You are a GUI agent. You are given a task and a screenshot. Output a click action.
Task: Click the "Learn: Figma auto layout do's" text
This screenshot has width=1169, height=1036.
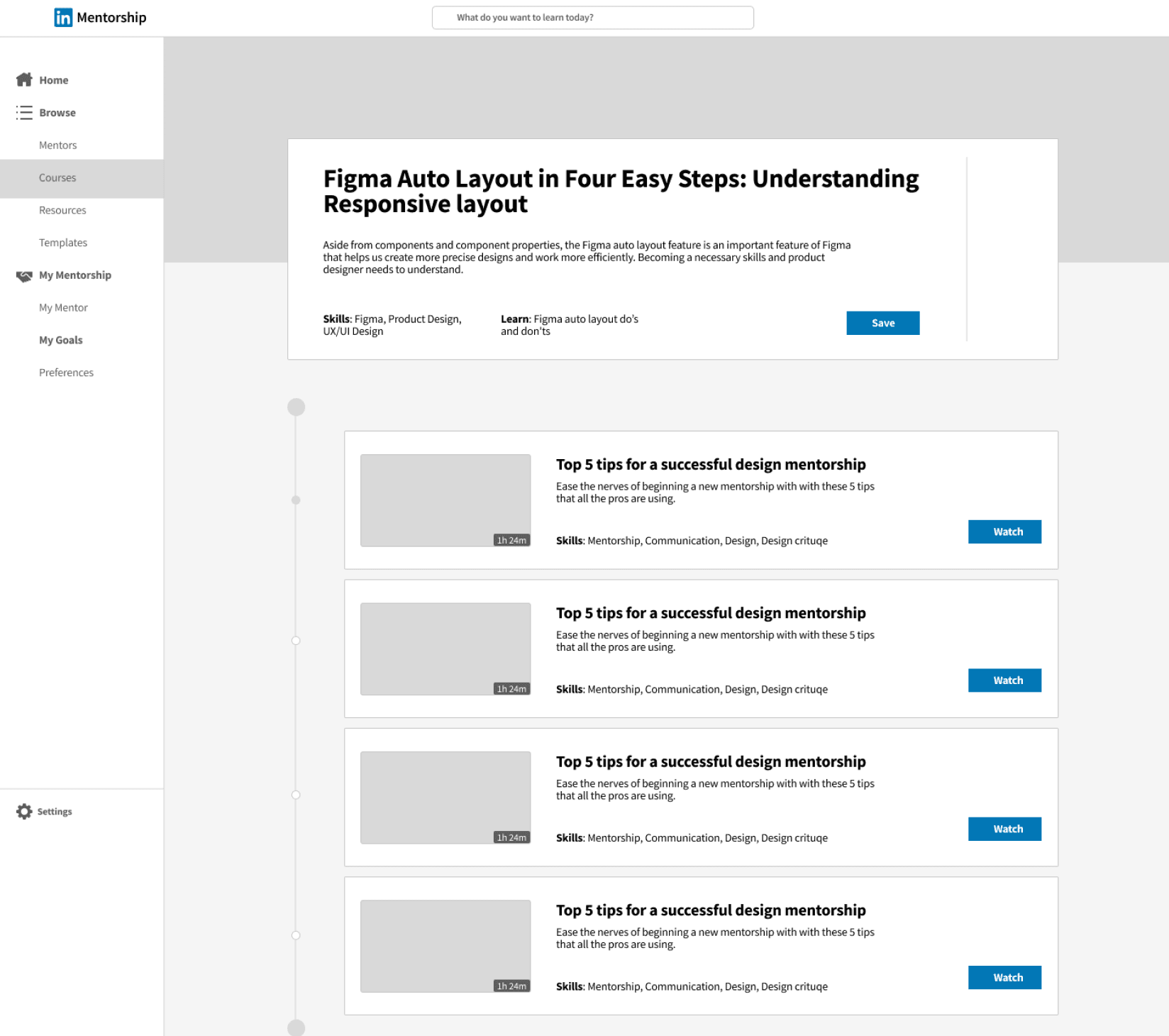(570, 325)
